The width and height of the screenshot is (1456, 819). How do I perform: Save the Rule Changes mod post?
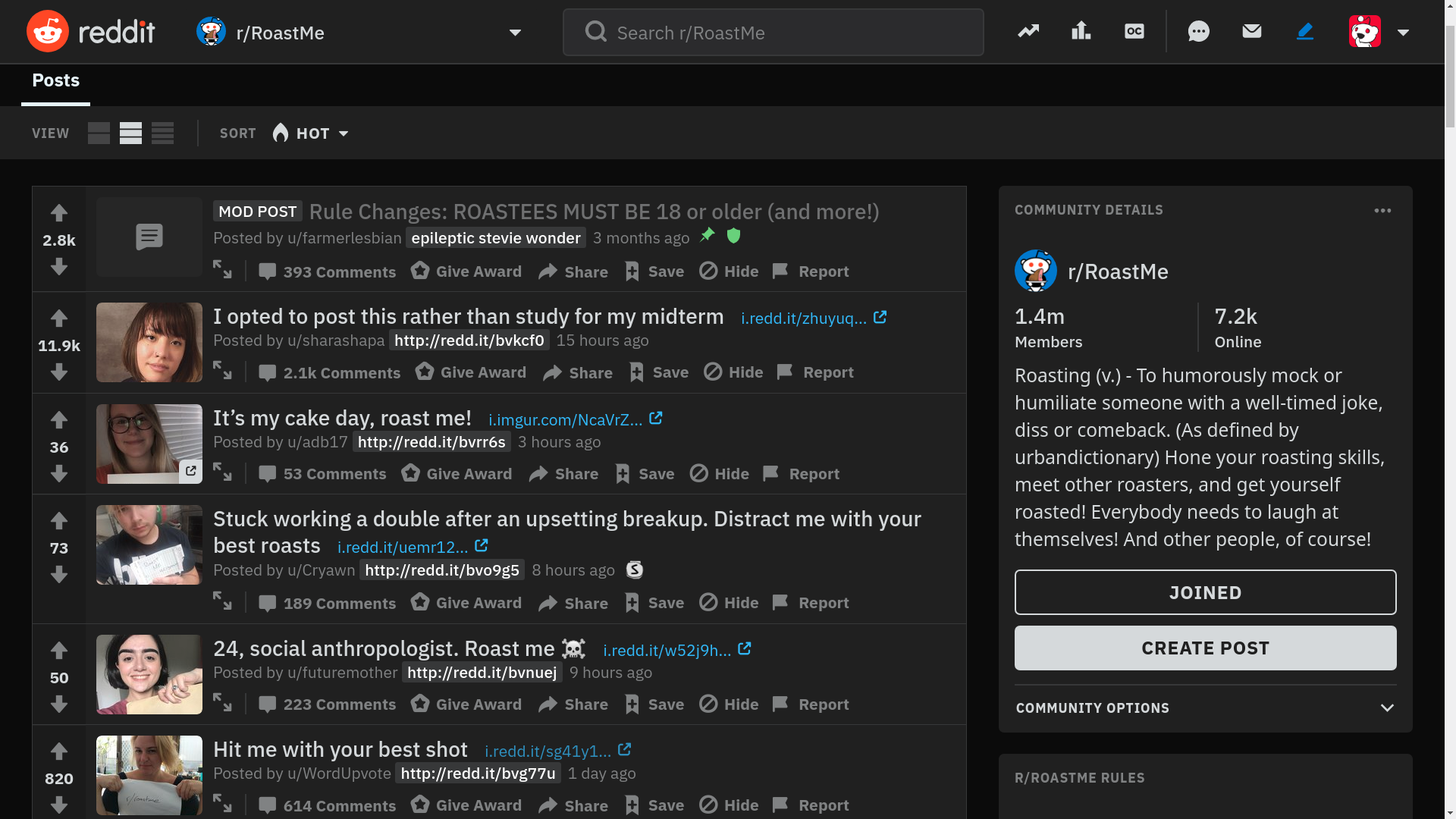(x=654, y=271)
